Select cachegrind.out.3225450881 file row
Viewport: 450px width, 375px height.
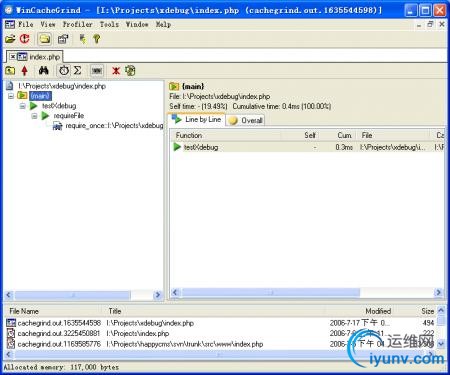[x=220, y=333]
